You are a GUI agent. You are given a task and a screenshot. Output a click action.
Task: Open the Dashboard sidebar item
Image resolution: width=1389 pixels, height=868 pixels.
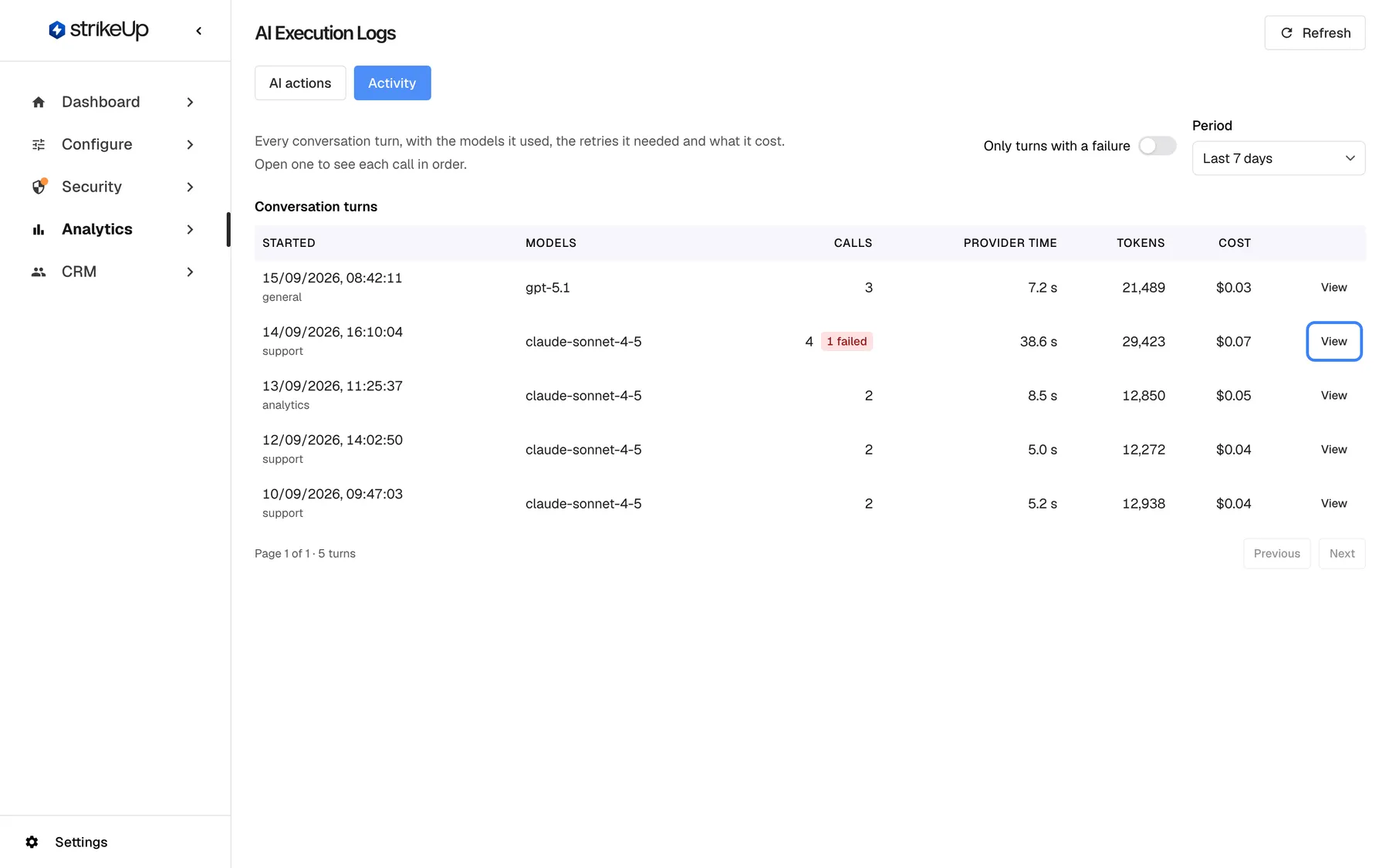point(113,102)
